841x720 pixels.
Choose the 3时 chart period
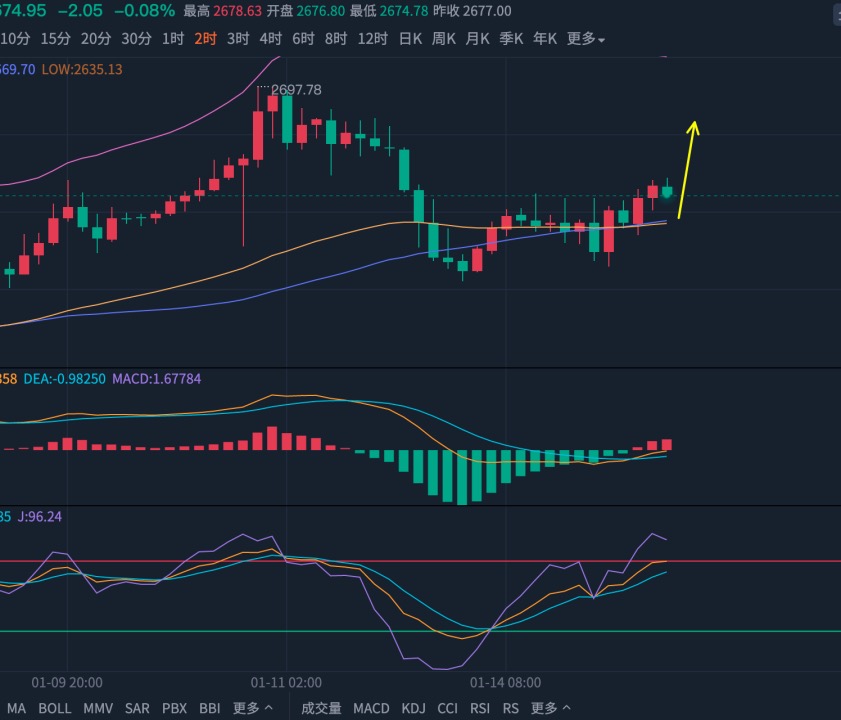point(238,39)
